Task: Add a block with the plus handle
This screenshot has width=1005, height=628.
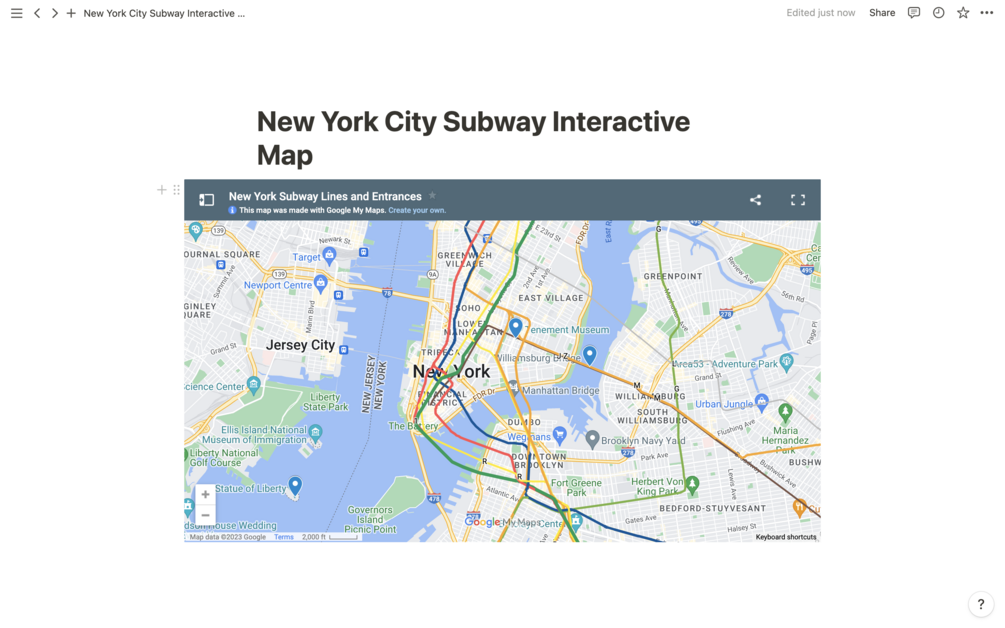Action: [x=162, y=190]
